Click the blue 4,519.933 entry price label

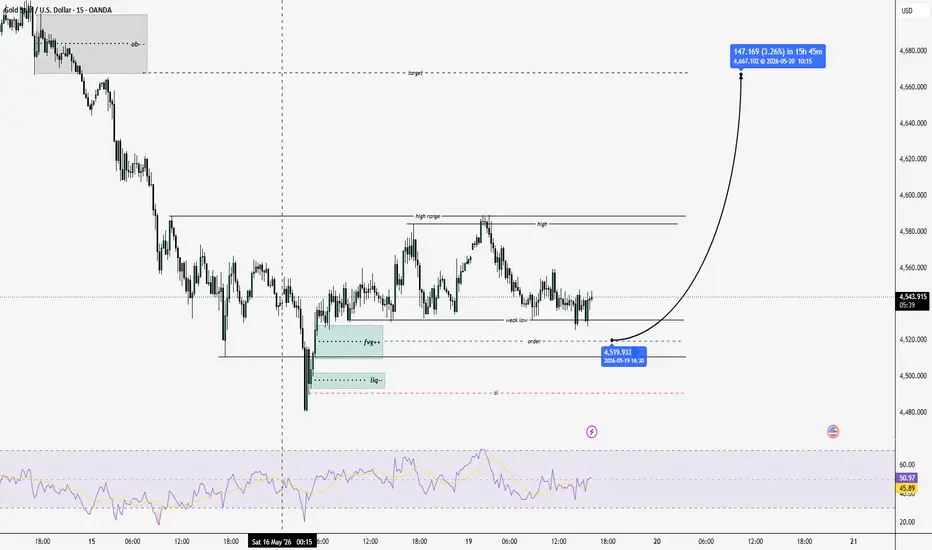pos(623,356)
